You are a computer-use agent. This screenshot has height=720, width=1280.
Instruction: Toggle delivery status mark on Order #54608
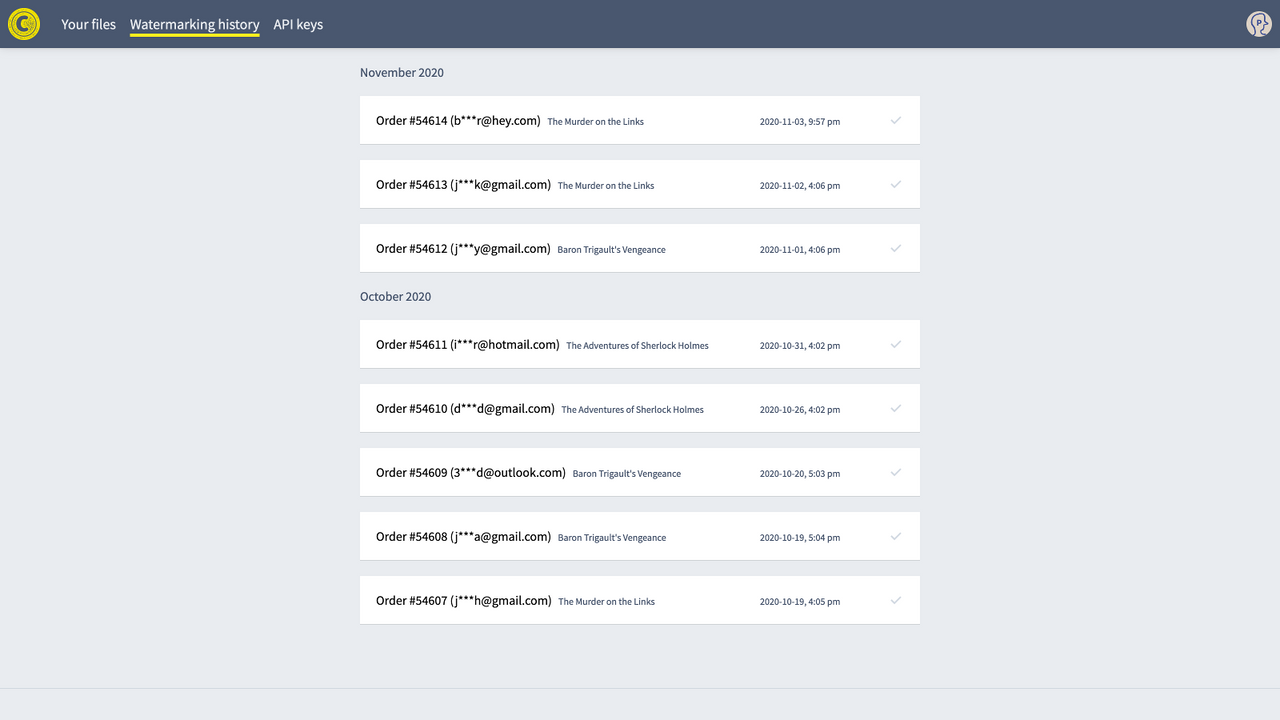896,536
